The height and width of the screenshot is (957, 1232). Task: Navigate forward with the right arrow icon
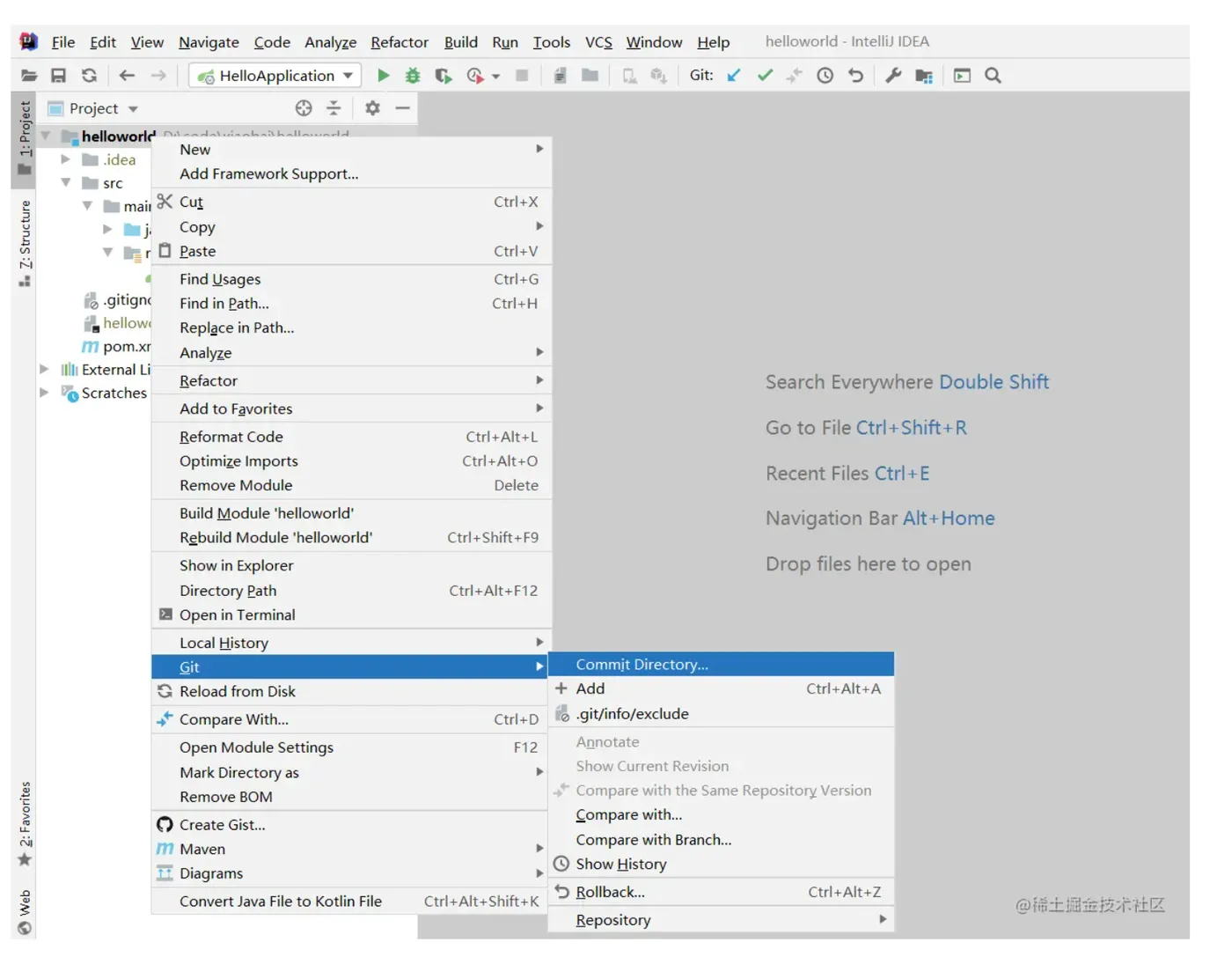(158, 76)
